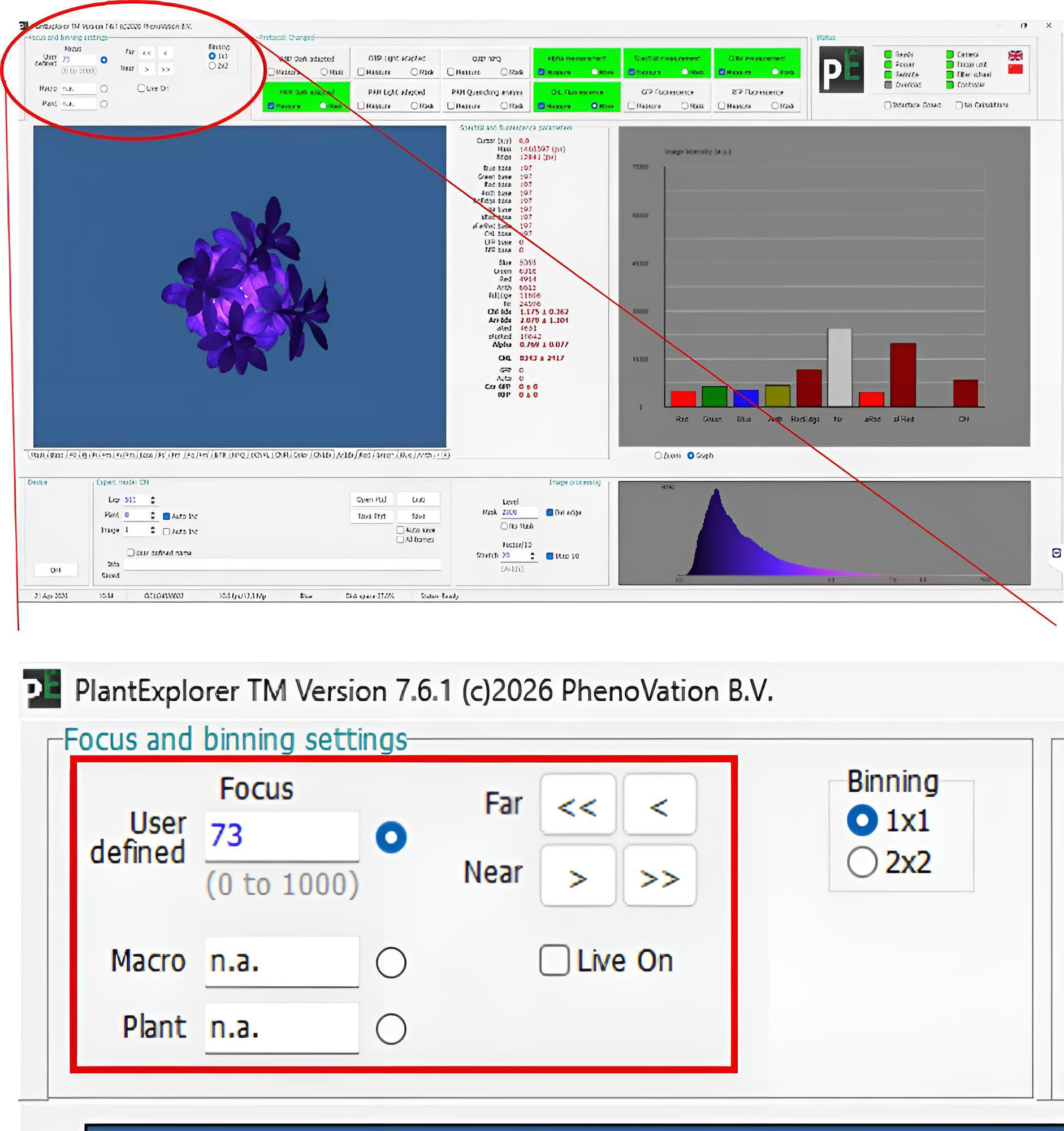Screen dimensions: 1064x1131
Task: Select the enlarged Plant focus radio button
Action: (x=391, y=1029)
